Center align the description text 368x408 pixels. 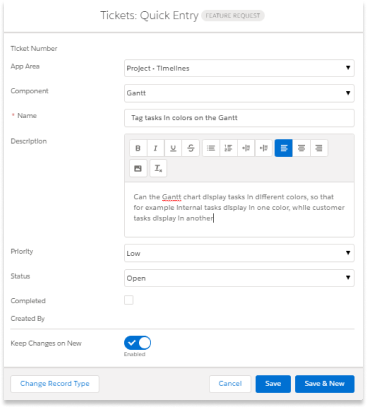[x=301, y=148]
